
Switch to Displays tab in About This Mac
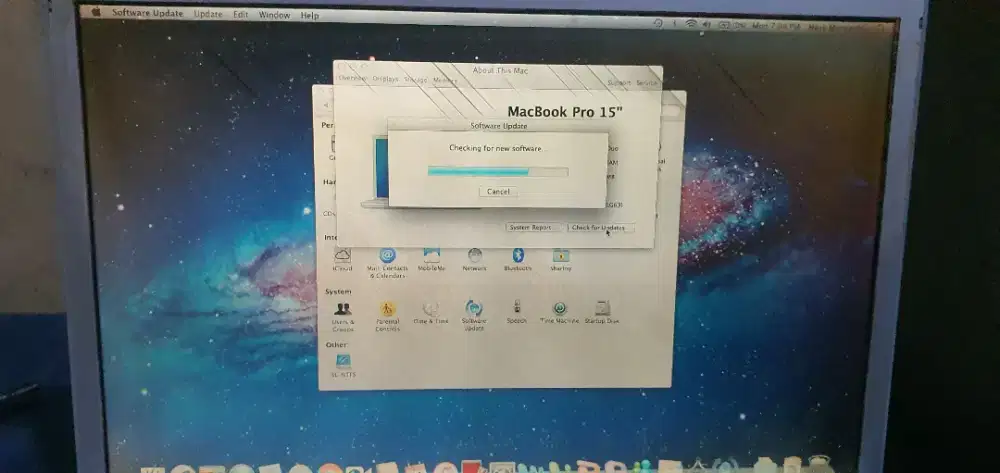point(385,79)
